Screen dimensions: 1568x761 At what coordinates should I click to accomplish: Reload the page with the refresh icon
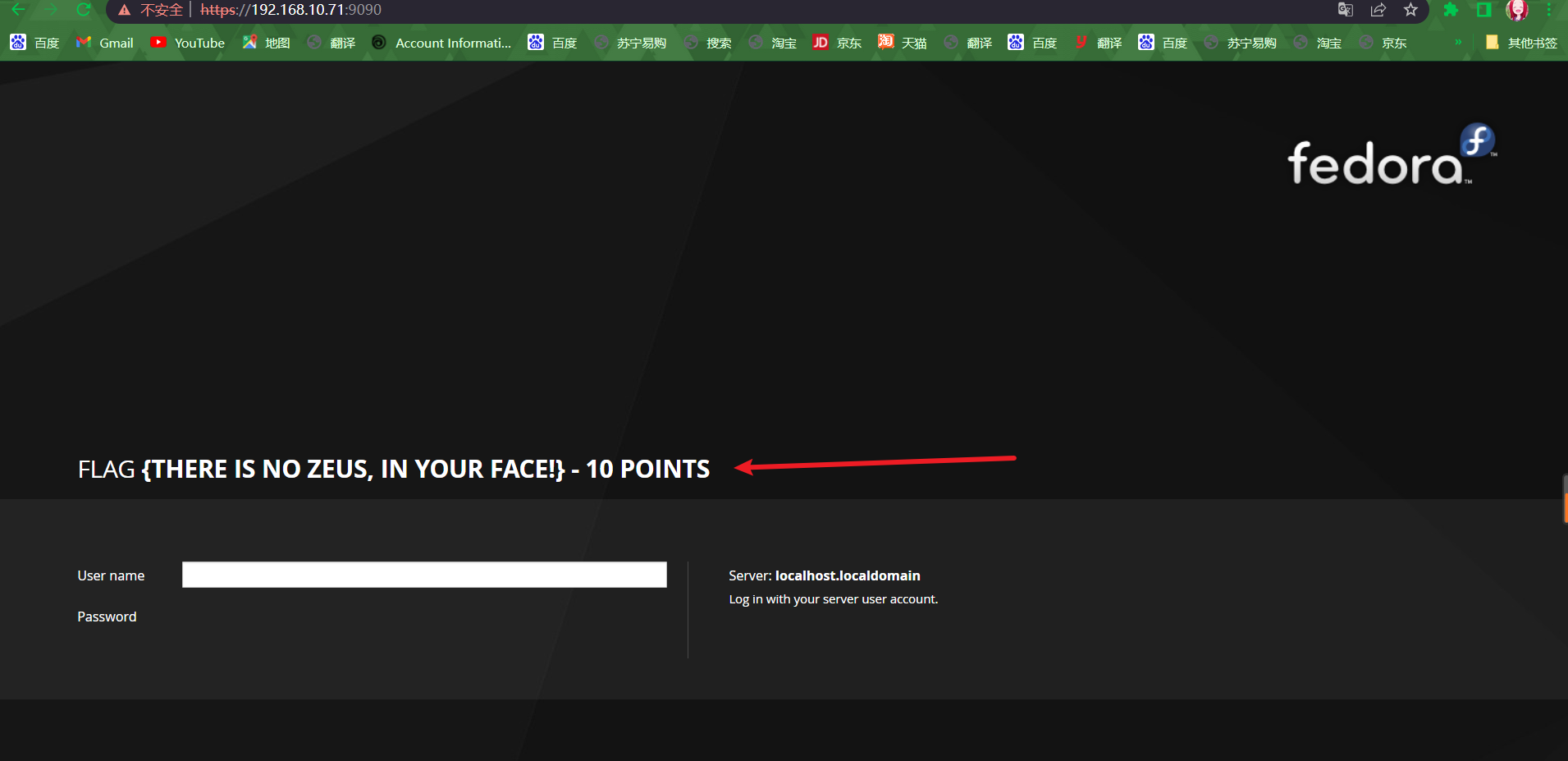tap(83, 10)
